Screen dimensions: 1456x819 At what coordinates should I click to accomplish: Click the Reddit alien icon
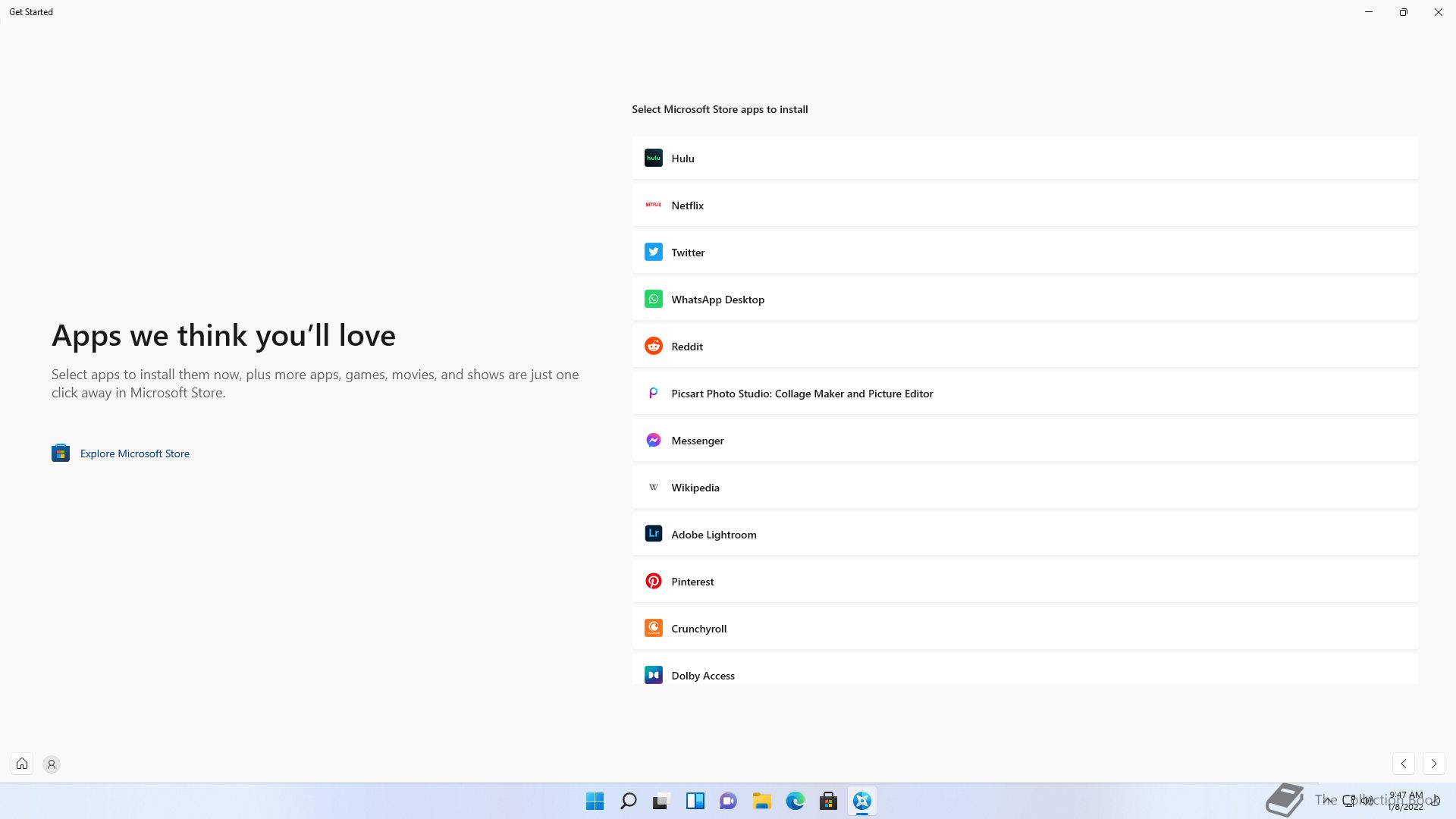(x=653, y=346)
